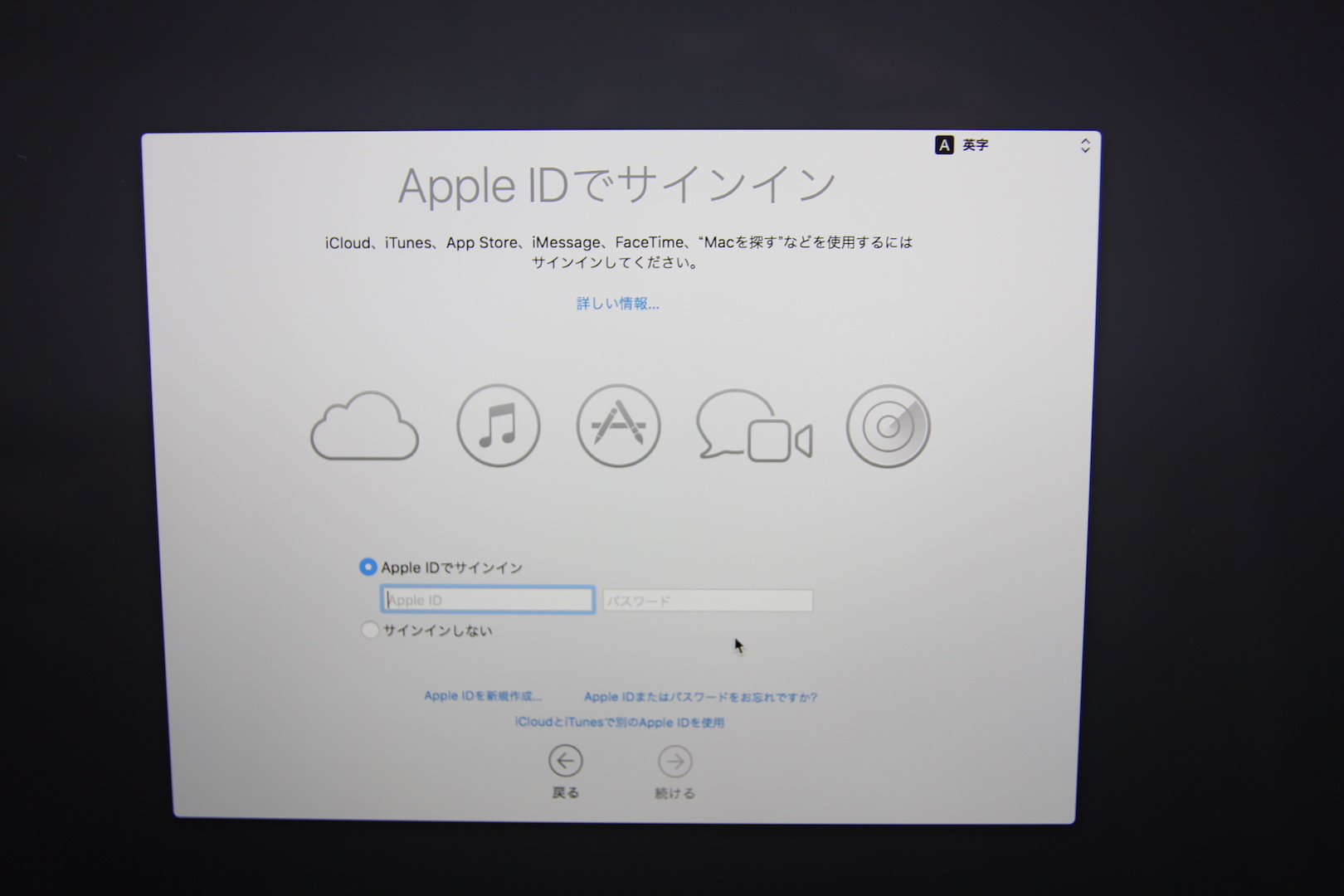Click "iCloudとiTunesで別のApple IDを使用" link
1344x896 pixels.
click(619, 723)
